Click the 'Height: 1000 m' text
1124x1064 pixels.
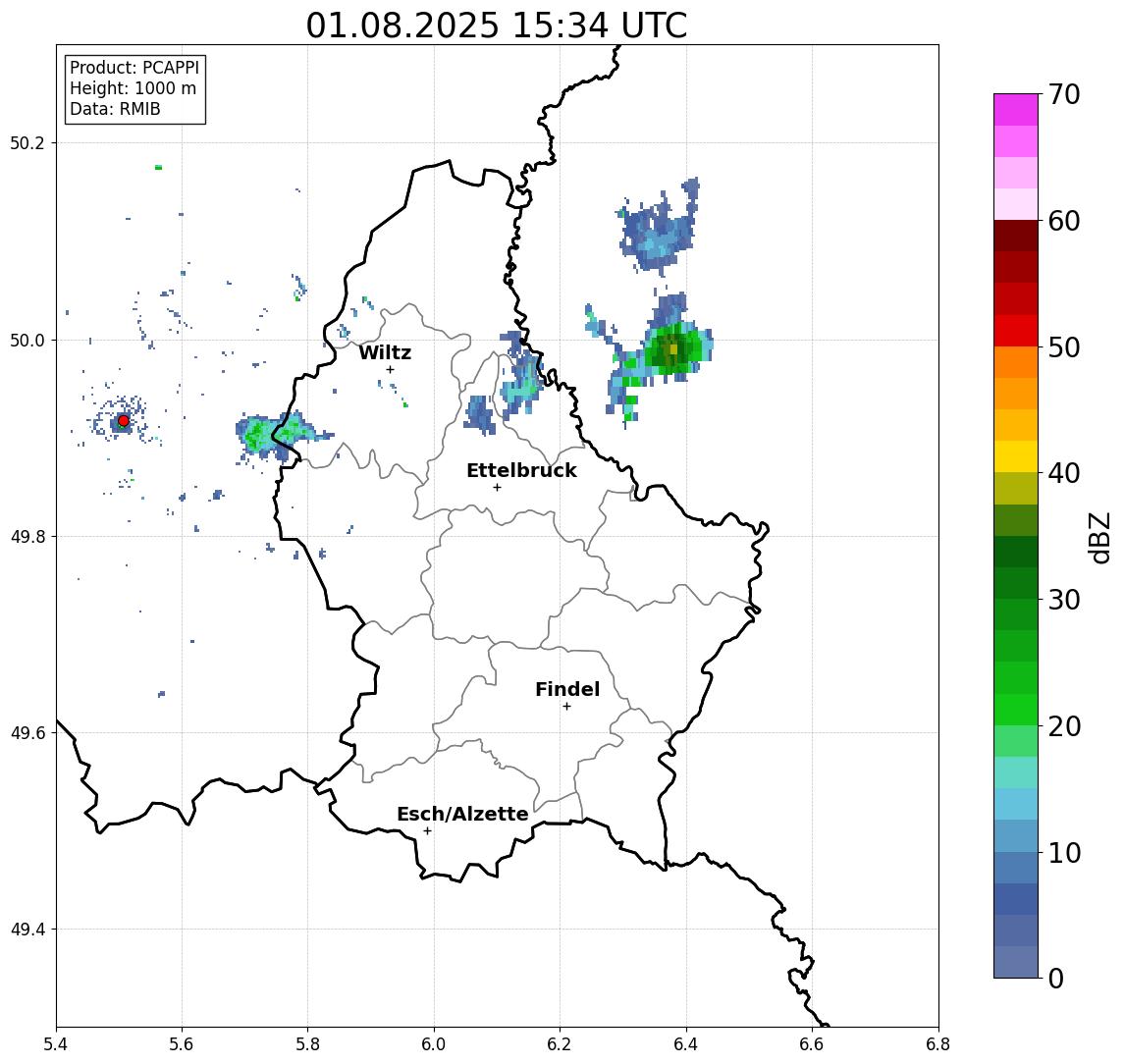[x=133, y=88]
